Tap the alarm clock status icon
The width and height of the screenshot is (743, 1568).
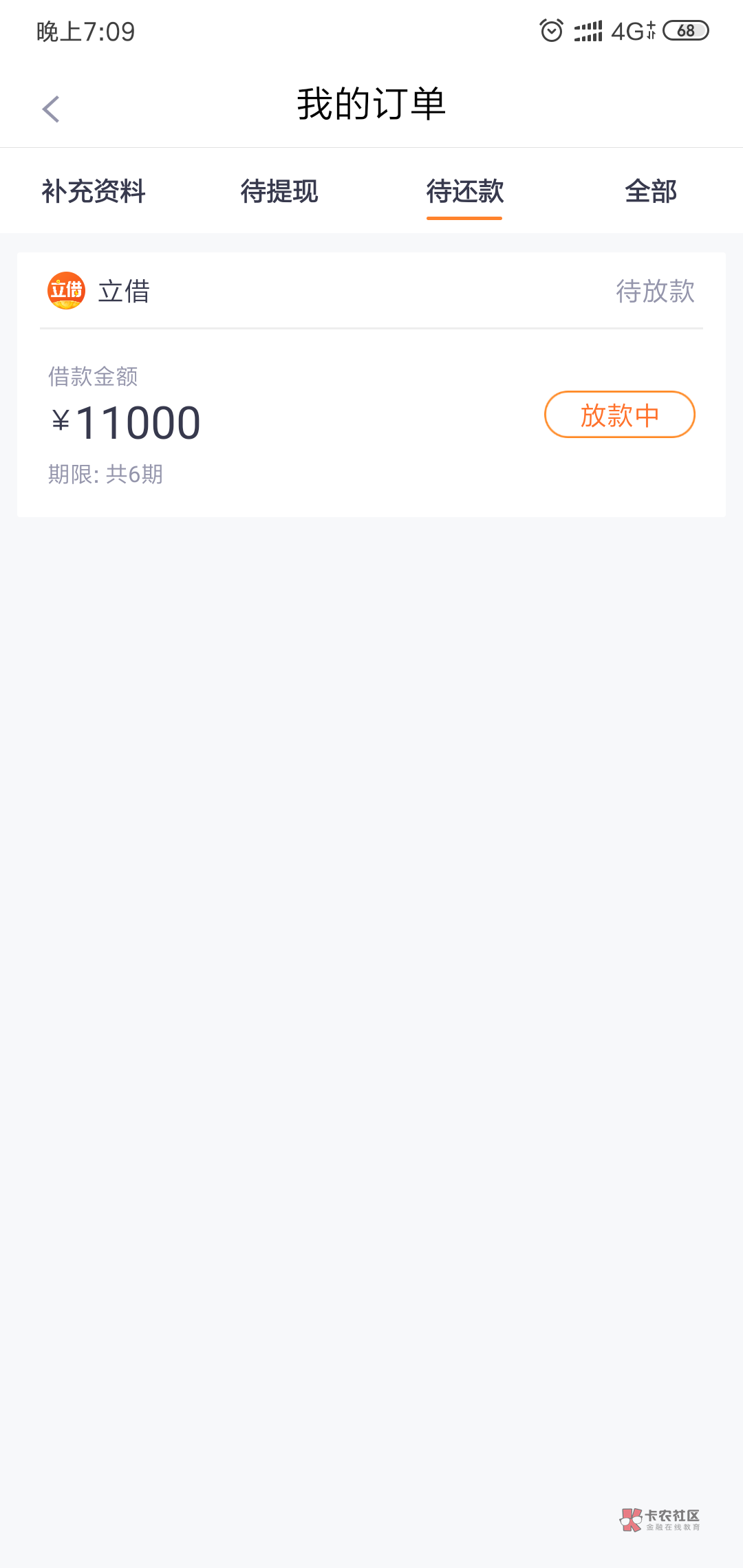click(551, 31)
